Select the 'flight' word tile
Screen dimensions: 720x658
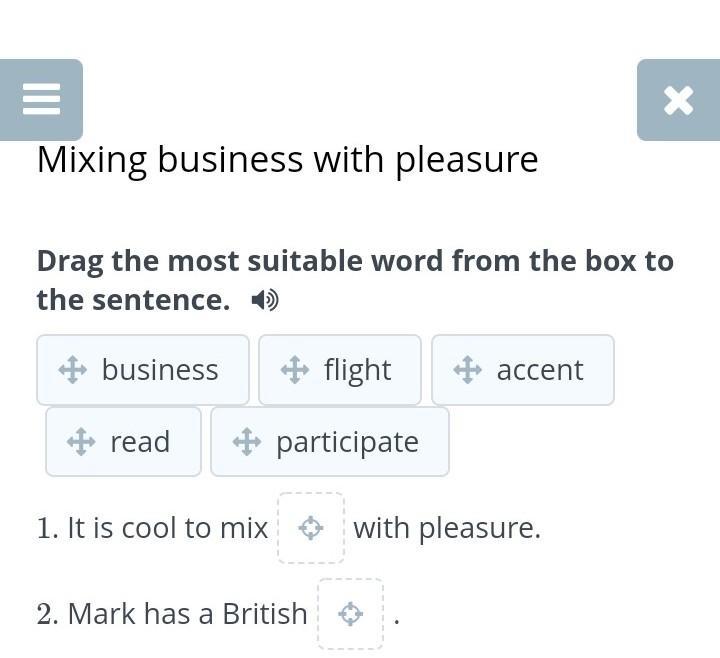pyautogui.click(x=357, y=370)
